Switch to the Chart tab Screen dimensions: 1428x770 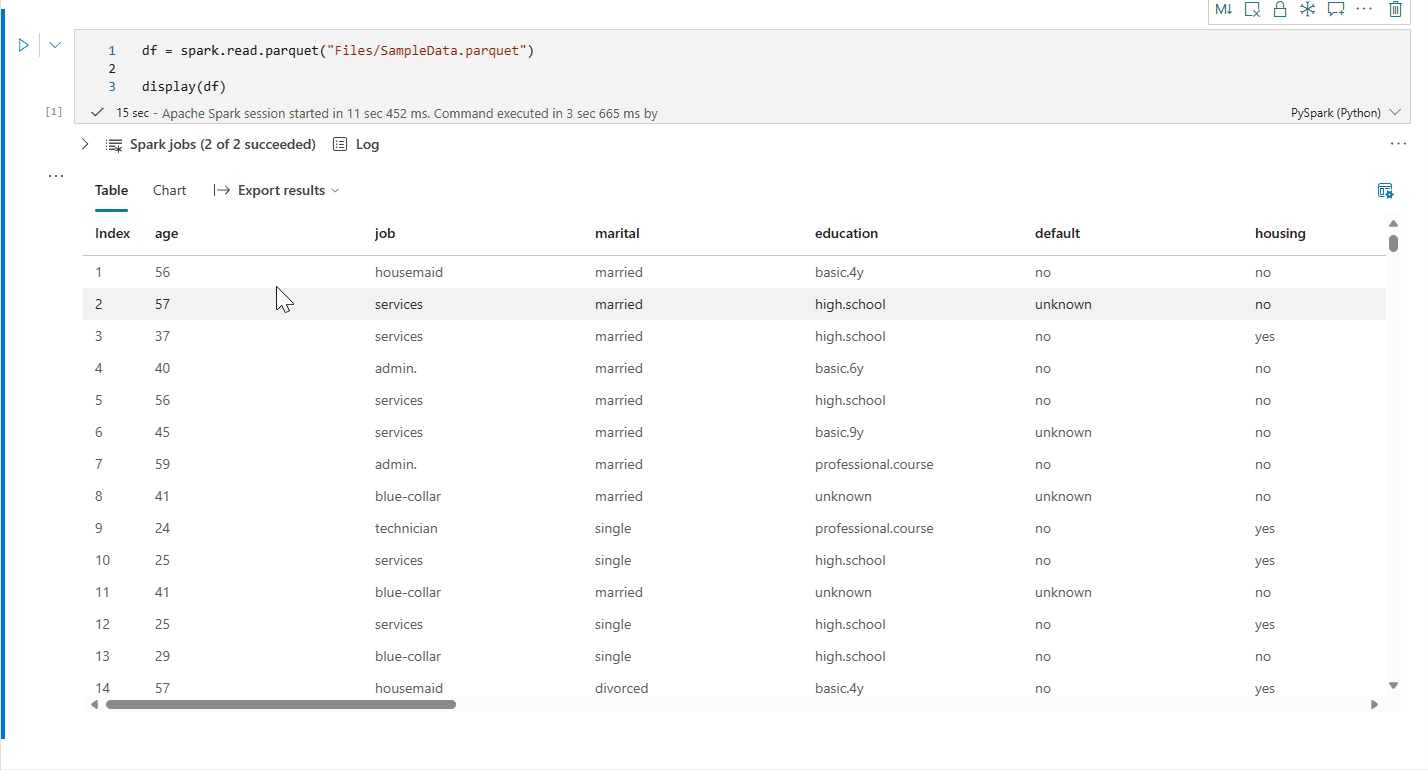[170, 190]
